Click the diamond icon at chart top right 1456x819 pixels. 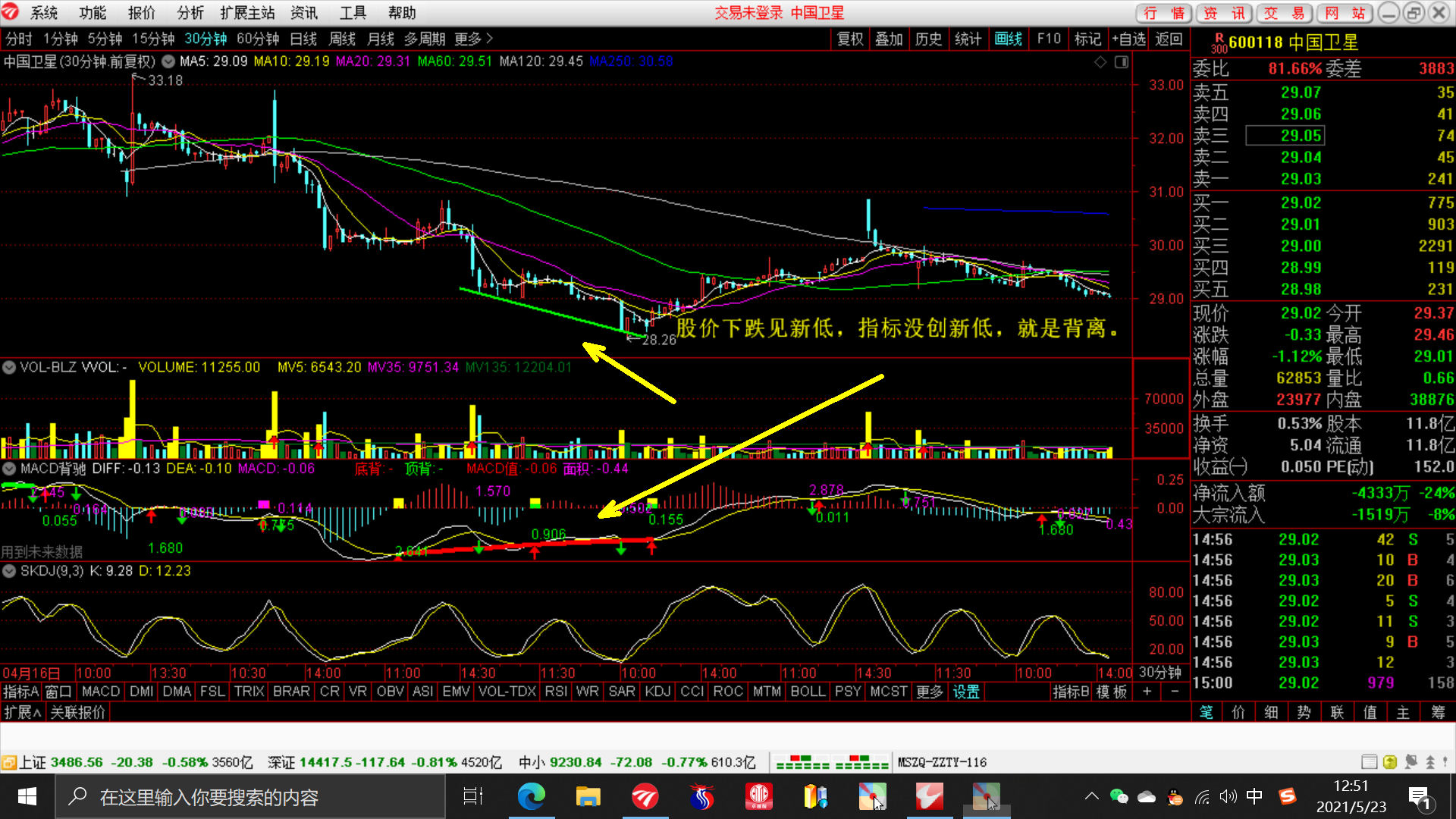point(1100,62)
